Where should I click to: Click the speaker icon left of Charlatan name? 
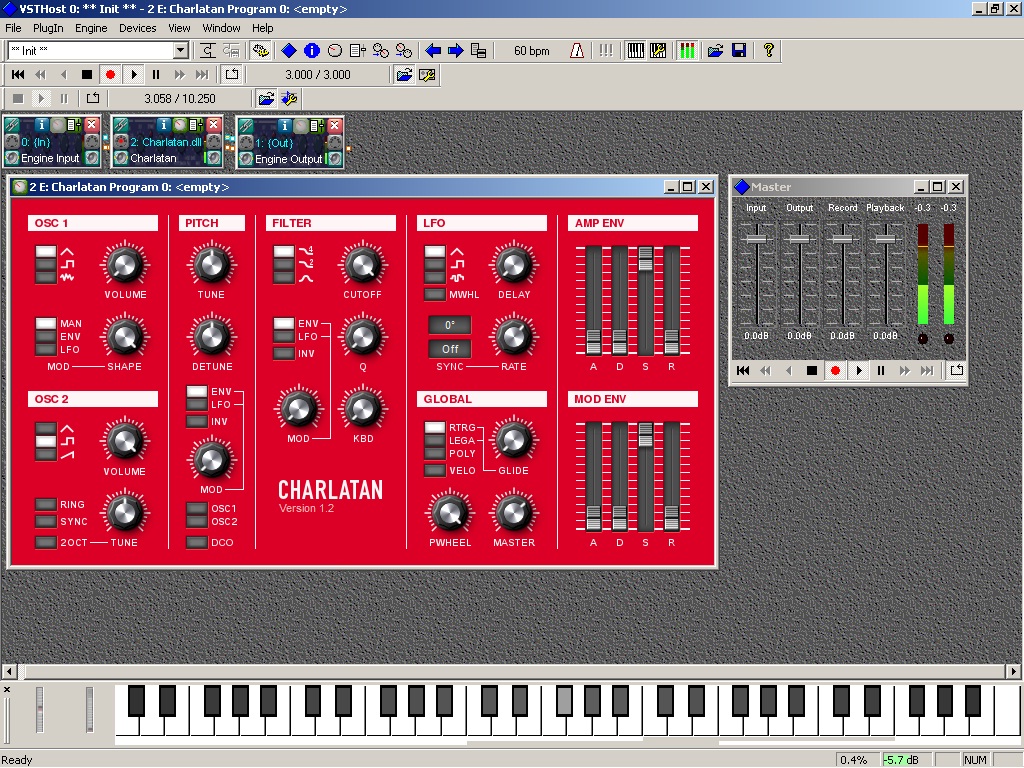coord(121,158)
